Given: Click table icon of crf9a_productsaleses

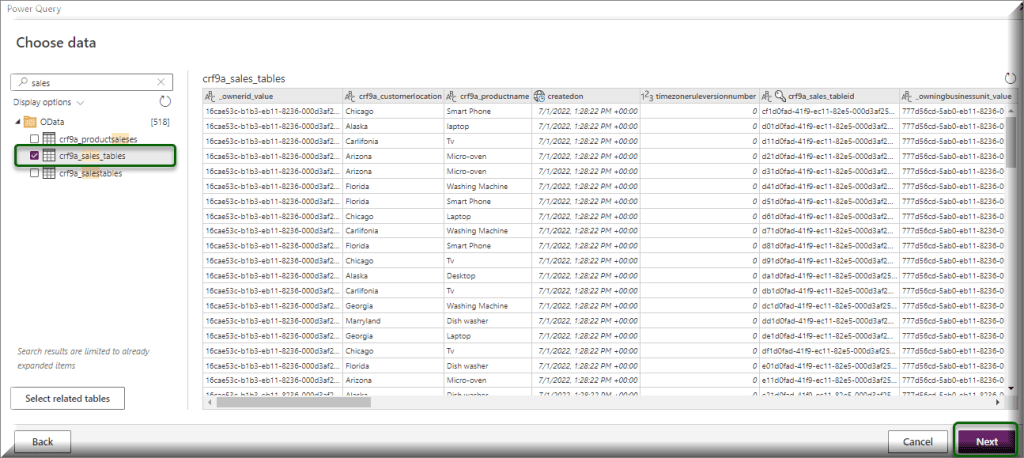Looking at the screenshot, I should [49, 139].
